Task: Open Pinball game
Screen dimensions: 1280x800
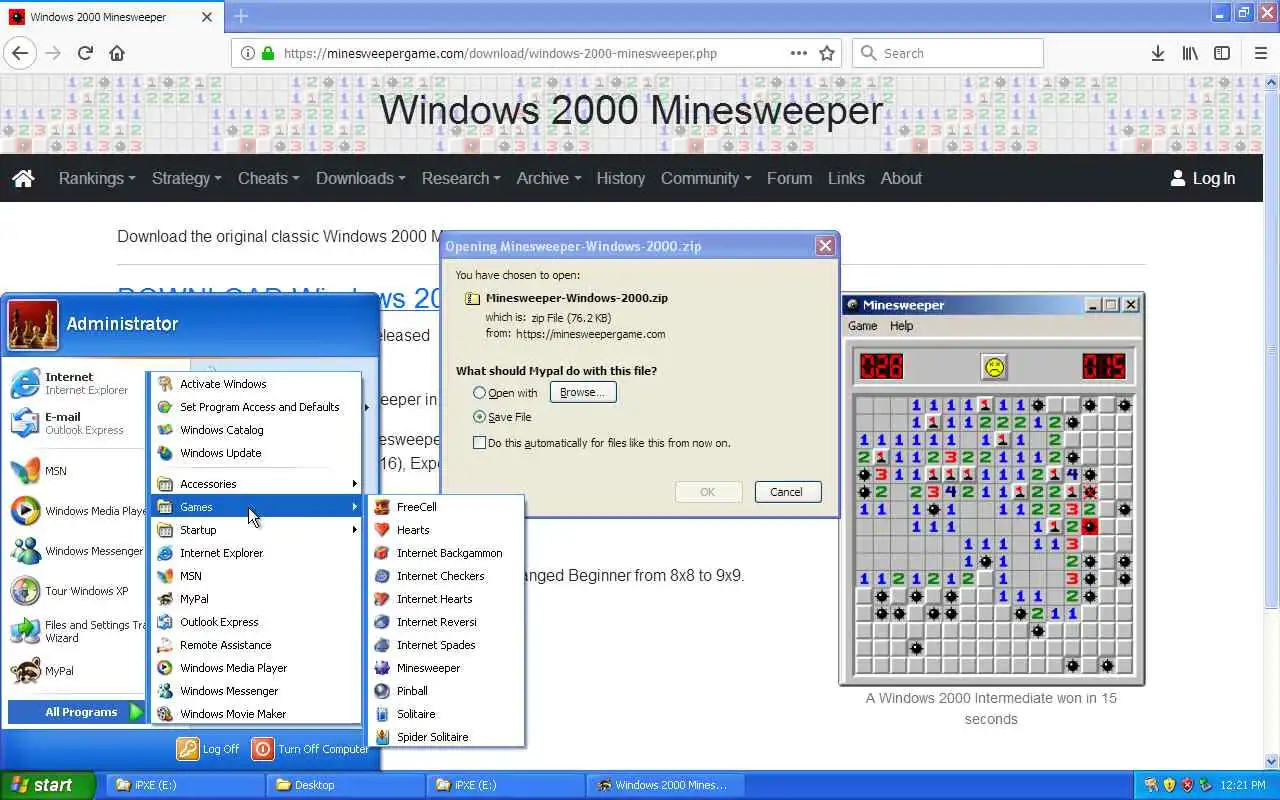Action: pyautogui.click(x=446, y=691)
